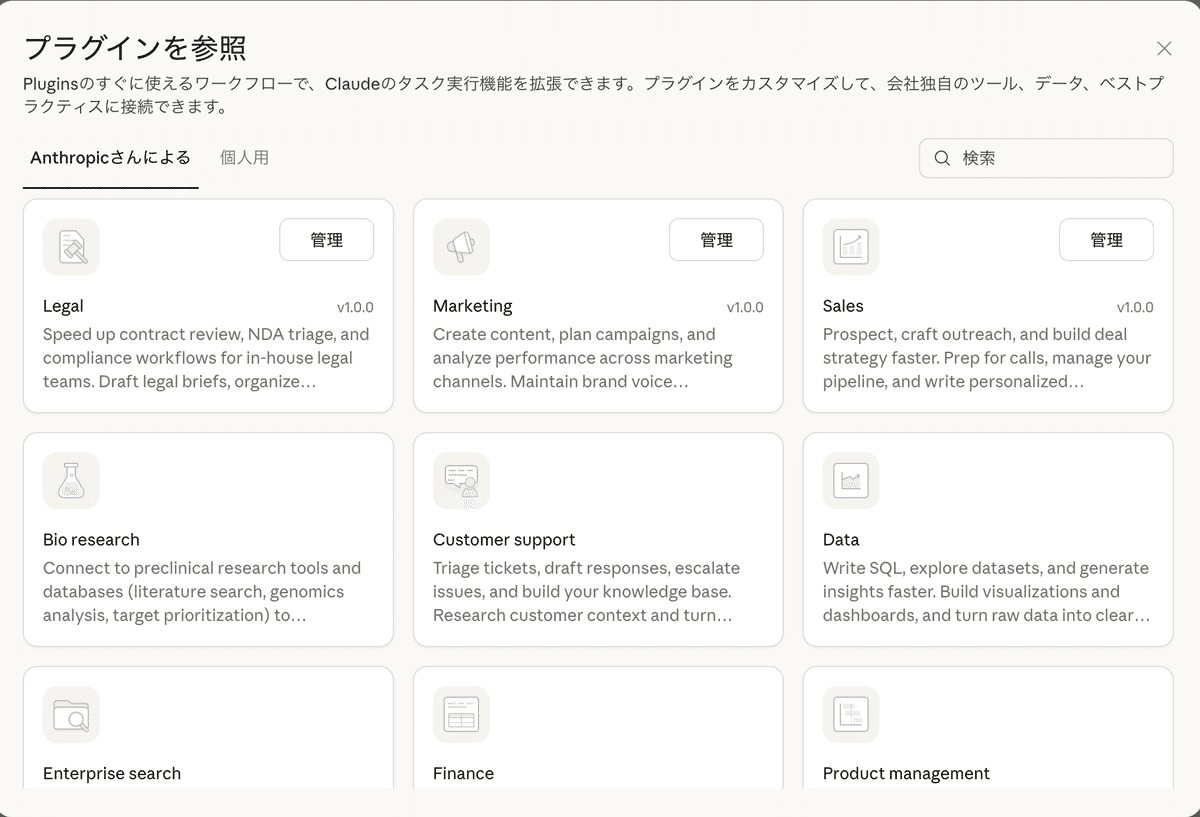This screenshot has height=817, width=1200.
Task: Click the Customer support chat icon
Action: coord(461,481)
